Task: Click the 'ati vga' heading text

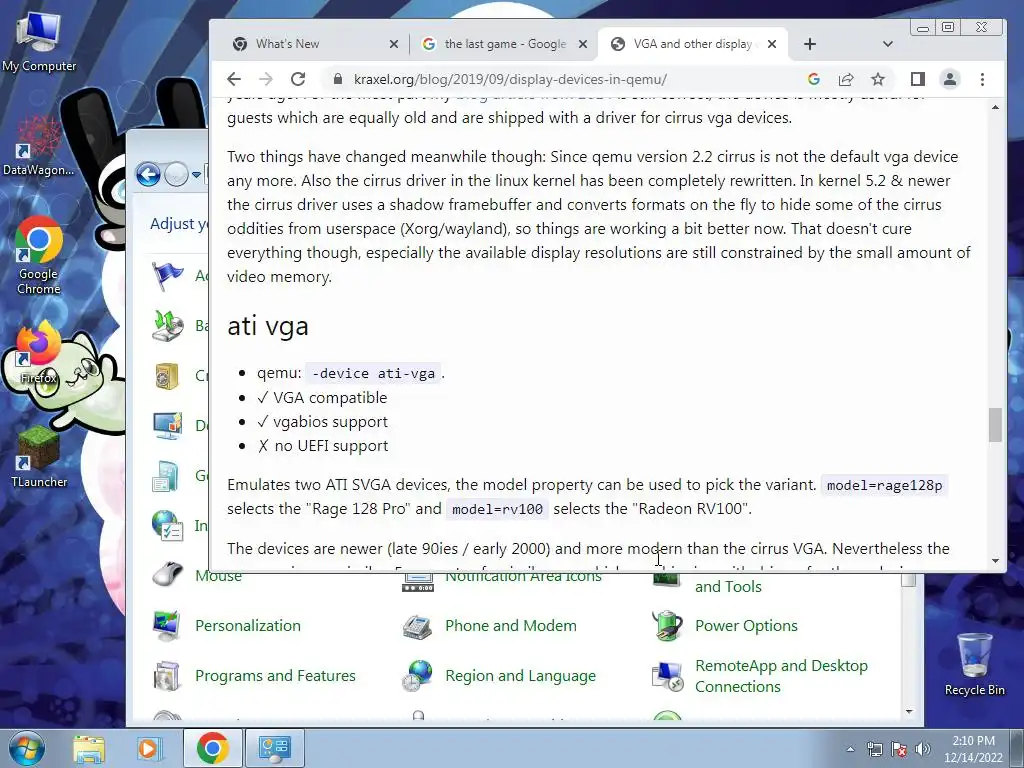Action: 268,326
